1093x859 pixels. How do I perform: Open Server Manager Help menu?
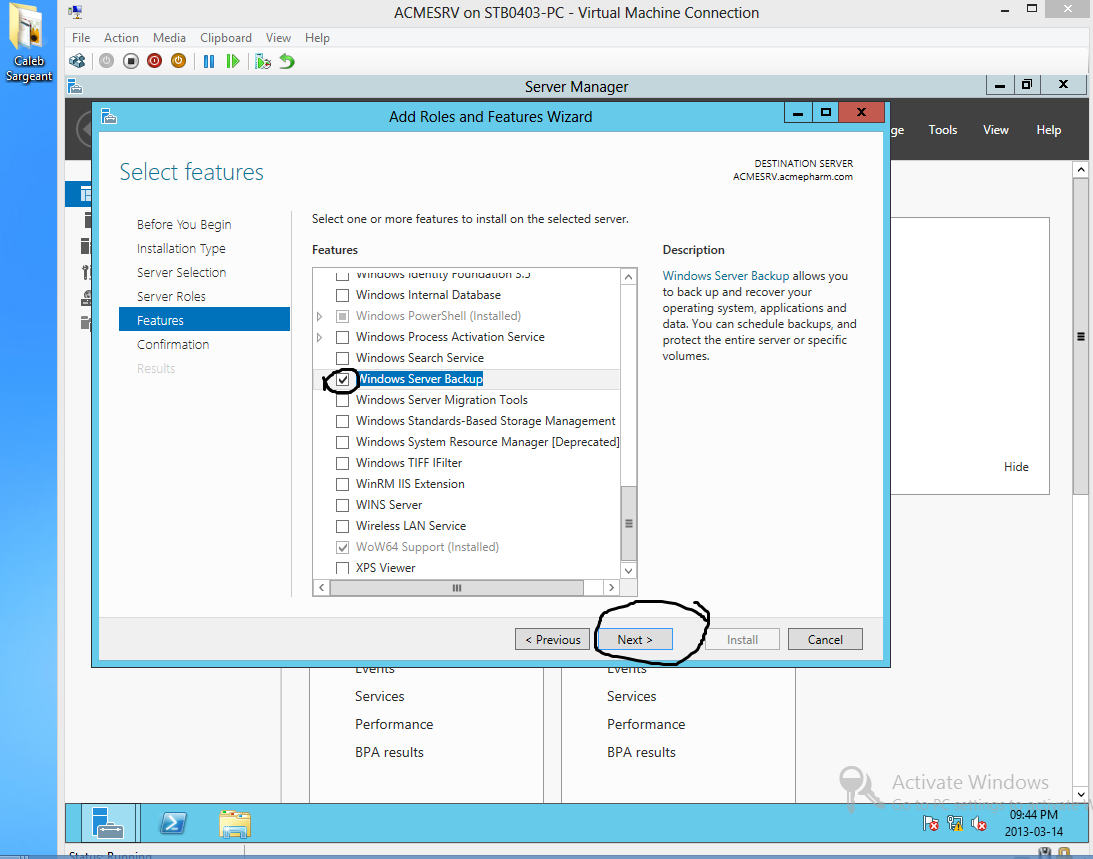point(1048,130)
